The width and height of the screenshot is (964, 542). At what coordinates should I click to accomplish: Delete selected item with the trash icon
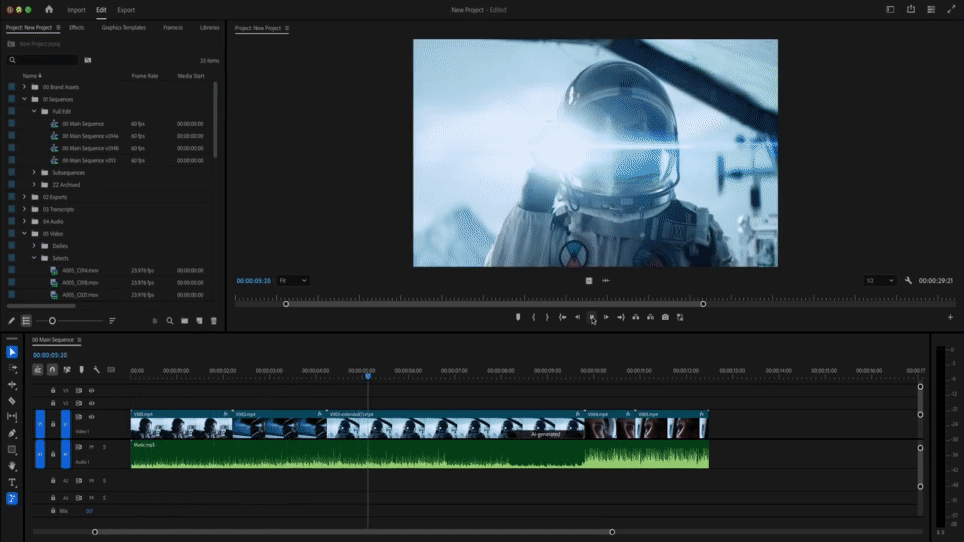213,321
